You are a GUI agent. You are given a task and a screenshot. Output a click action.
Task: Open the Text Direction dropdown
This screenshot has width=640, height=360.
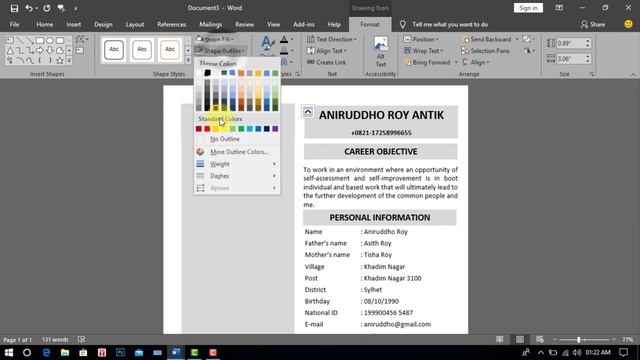coord(331,39)
